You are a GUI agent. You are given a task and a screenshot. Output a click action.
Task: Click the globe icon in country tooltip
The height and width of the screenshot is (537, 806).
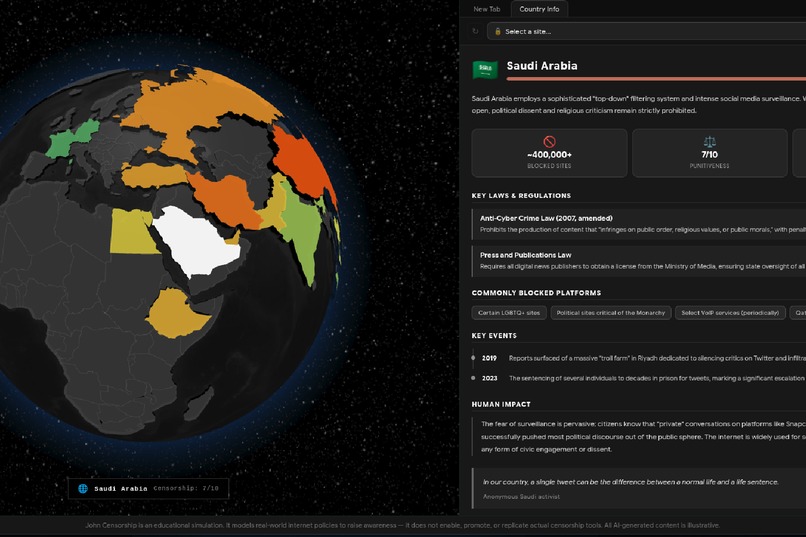[x=83, y=488]
